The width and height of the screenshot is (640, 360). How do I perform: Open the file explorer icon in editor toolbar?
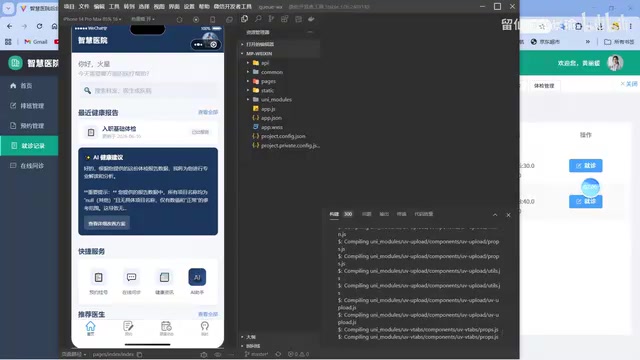[x=244, y=19]
